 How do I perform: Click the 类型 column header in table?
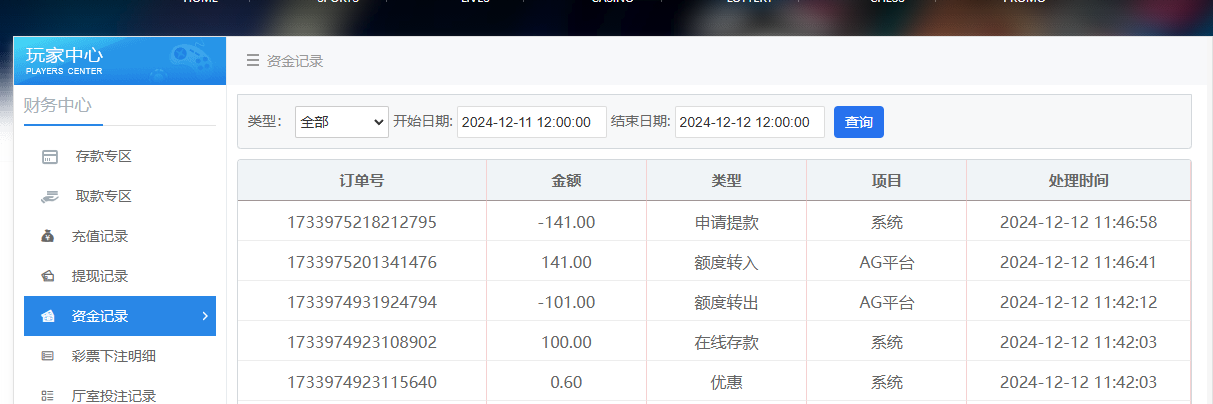point(727,181)
